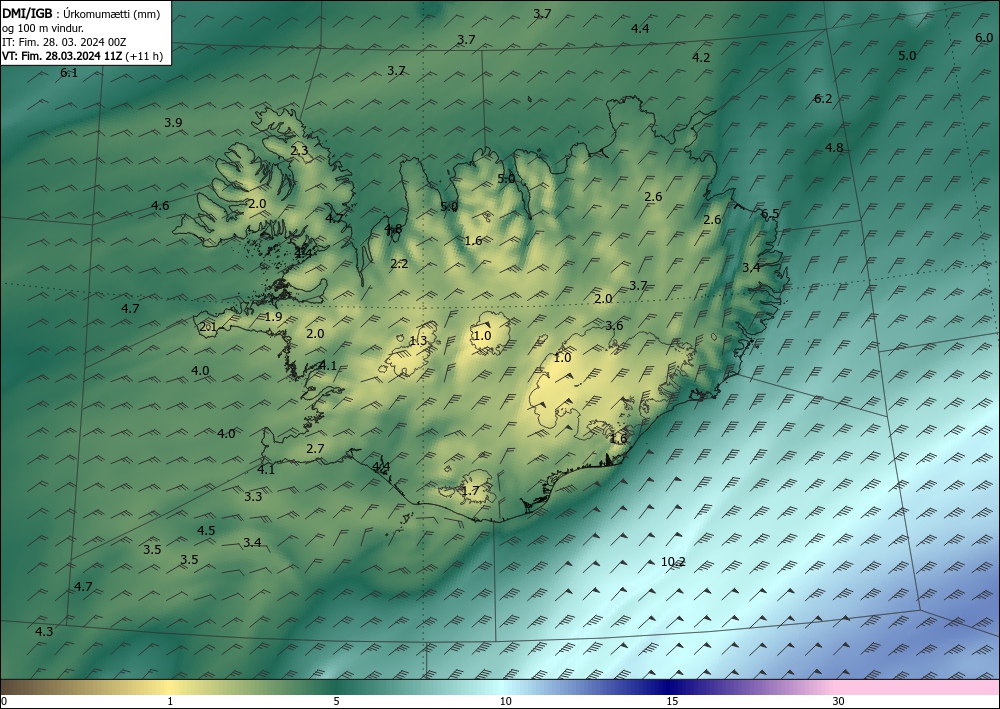The image size is (1000, 709).
Task: Click the 'VT: Fim. 28.03.2024 11Z' valid time text
Action: coord(62,56)
